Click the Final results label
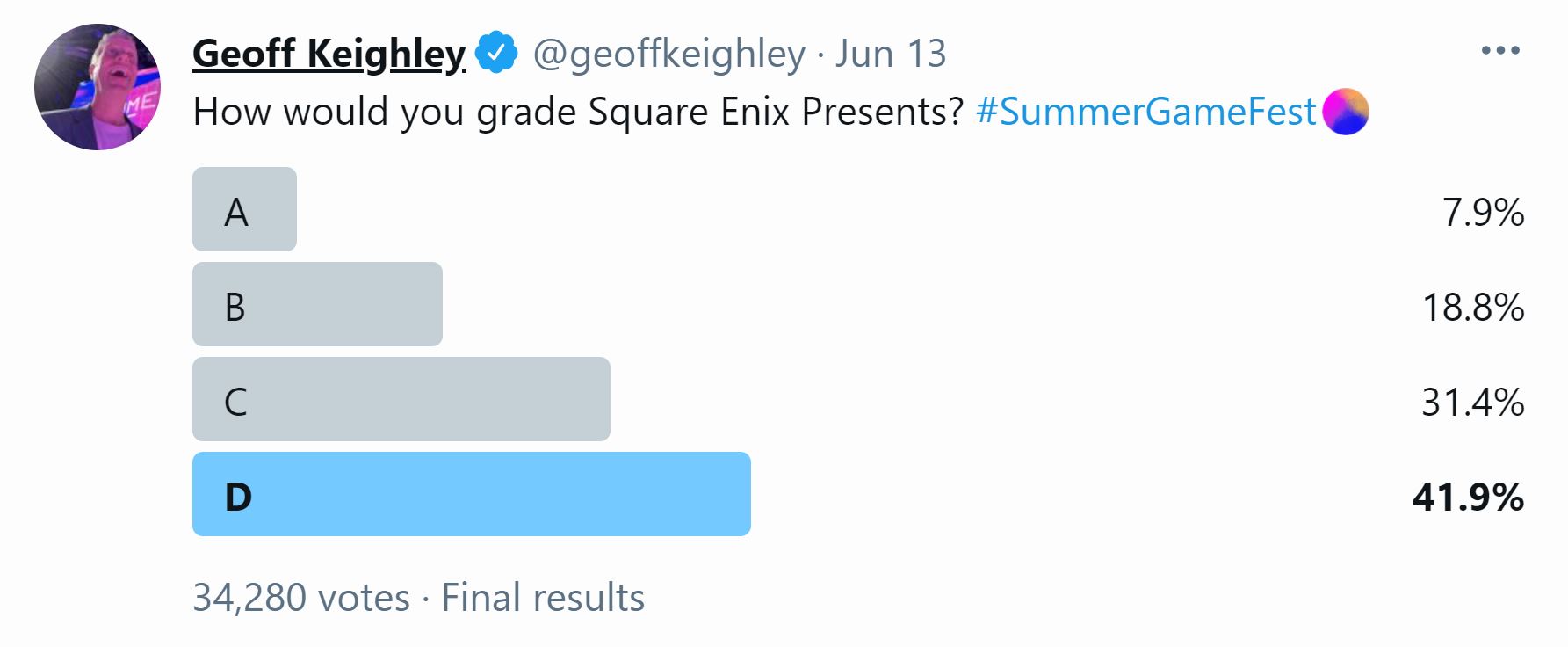 (x=543, y=598)
